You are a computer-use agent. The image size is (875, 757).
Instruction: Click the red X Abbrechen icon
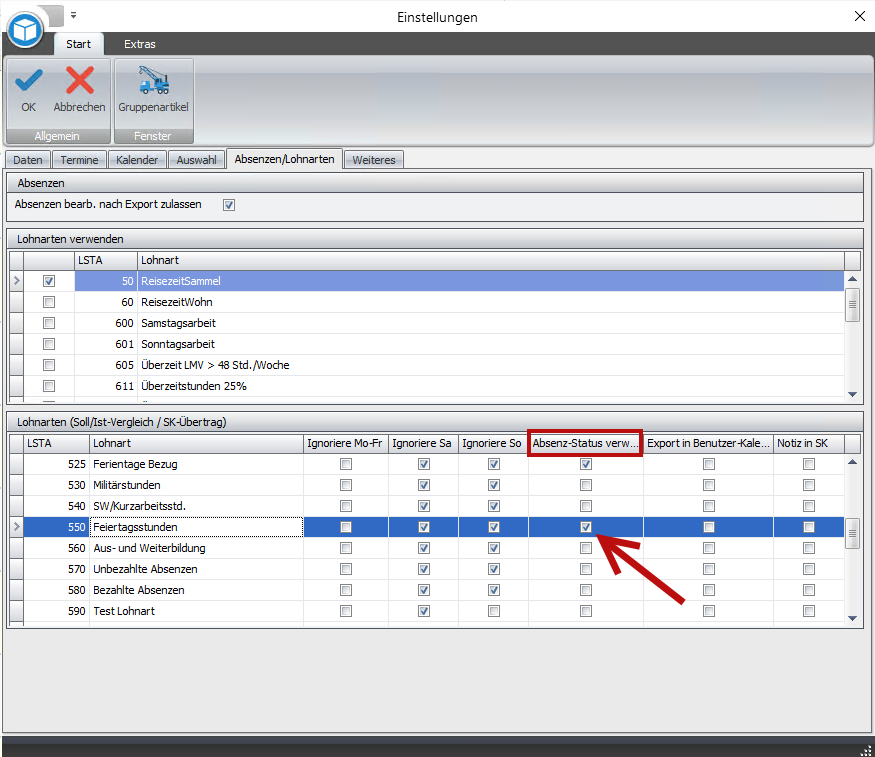coord(79,82)
